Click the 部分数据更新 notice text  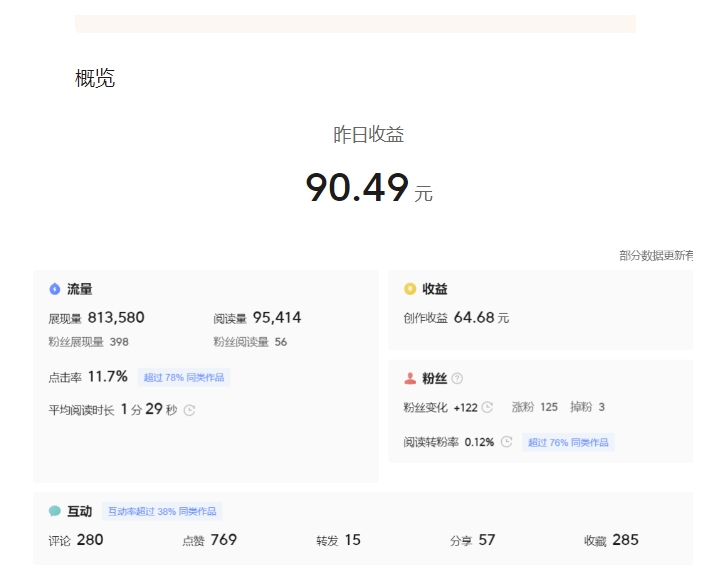[x=656, y=256]
